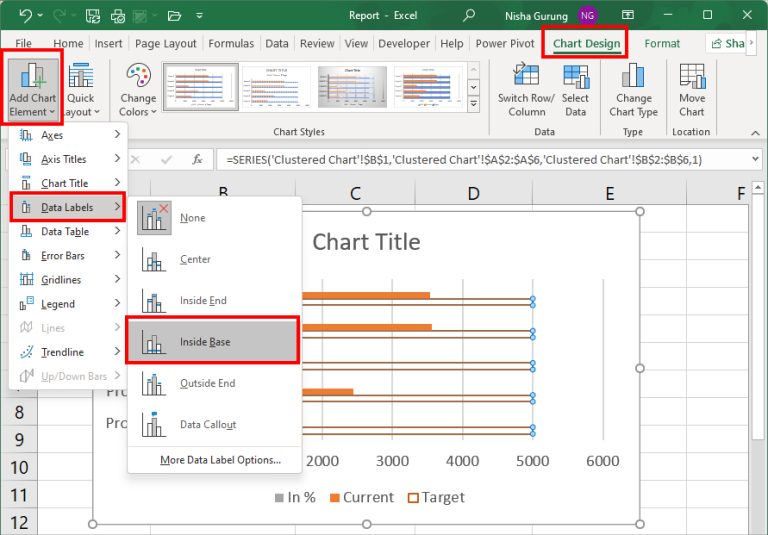Select the third gray chart style thumbnail

(x=353, y=87)
